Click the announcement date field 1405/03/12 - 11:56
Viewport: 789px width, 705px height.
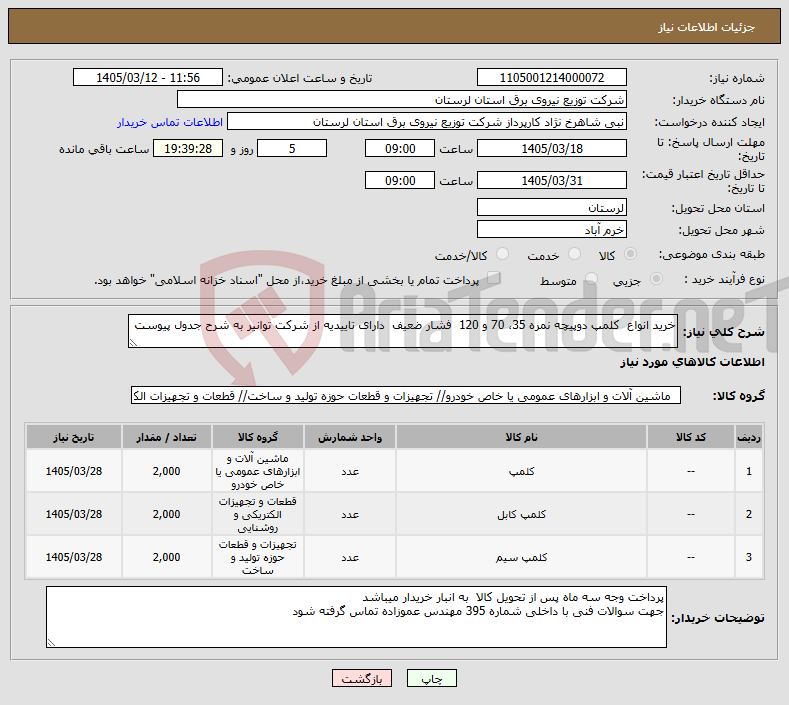click(148, 77)
